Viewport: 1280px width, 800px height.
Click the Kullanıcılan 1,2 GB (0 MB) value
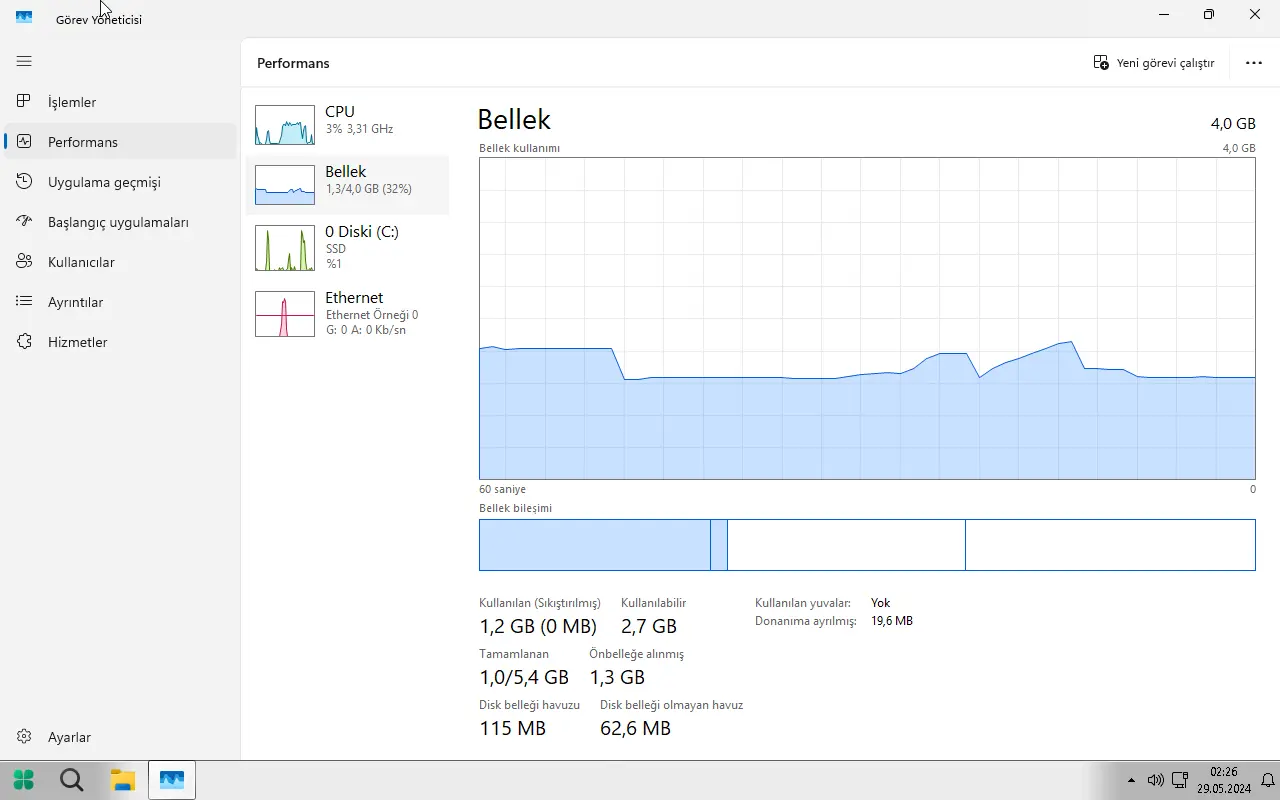coord(538,627)
